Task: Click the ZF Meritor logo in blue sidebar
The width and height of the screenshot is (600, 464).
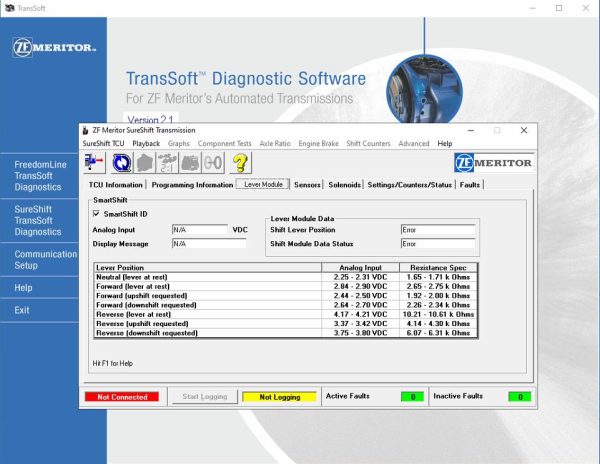Action: click(x=54, y=47)
